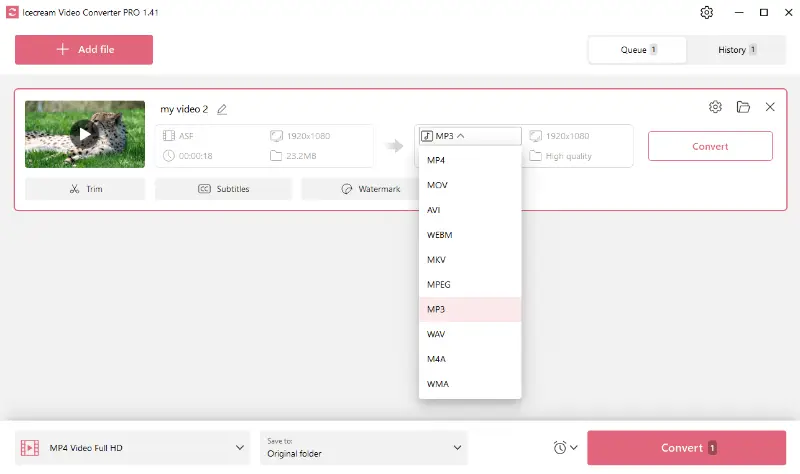
Task: Open the Trim tool
Action: tap(85, 189)
